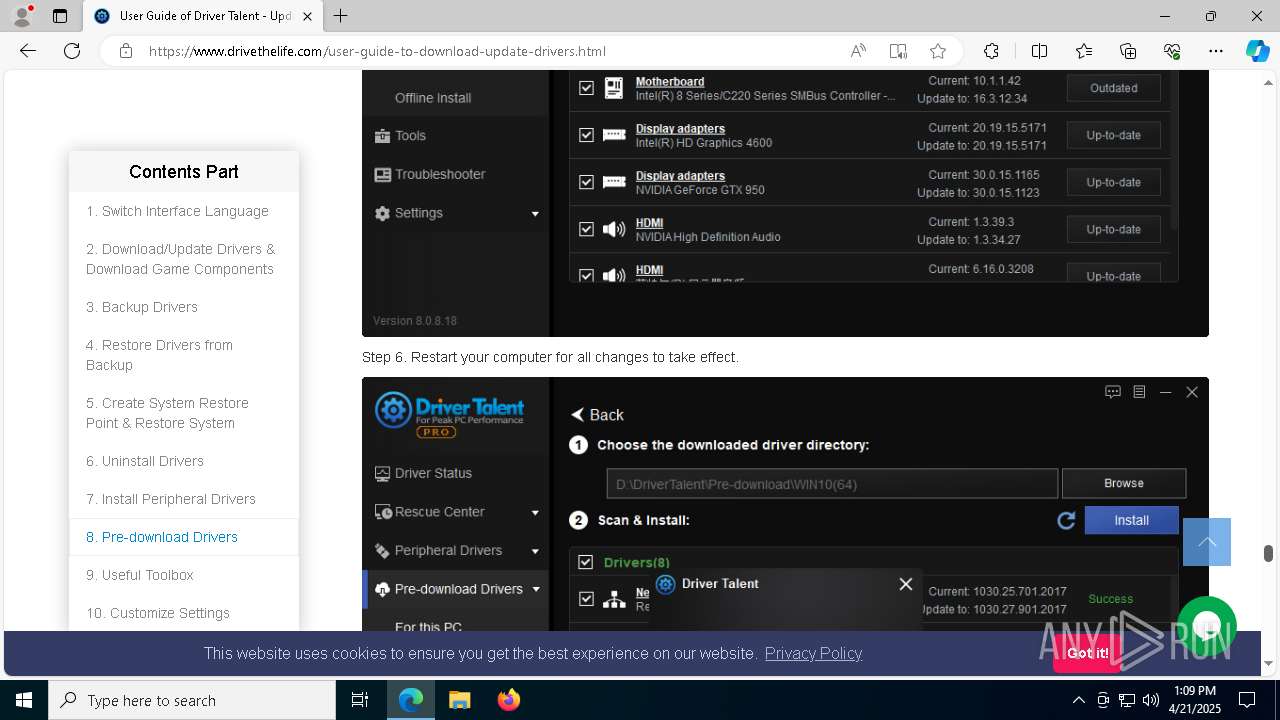Image resolution: width=1280 pixels, height=720 pixels.
Task: View site information lock icon
Action: [126, 51]
